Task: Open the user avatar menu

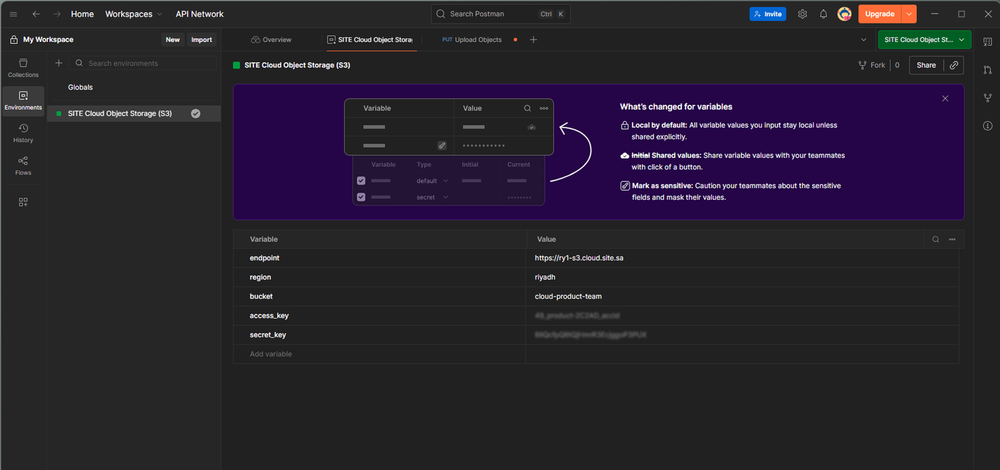Action: coord(844,14)
